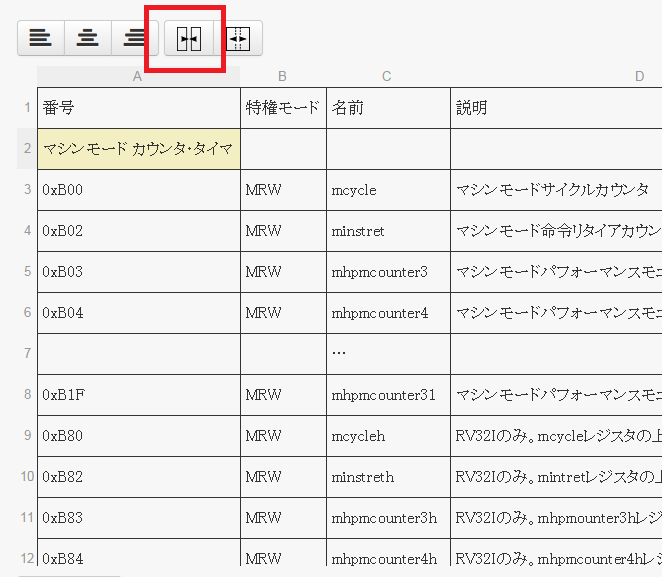662x577 pixels.
Task: Select column B header
Action: 283,76
